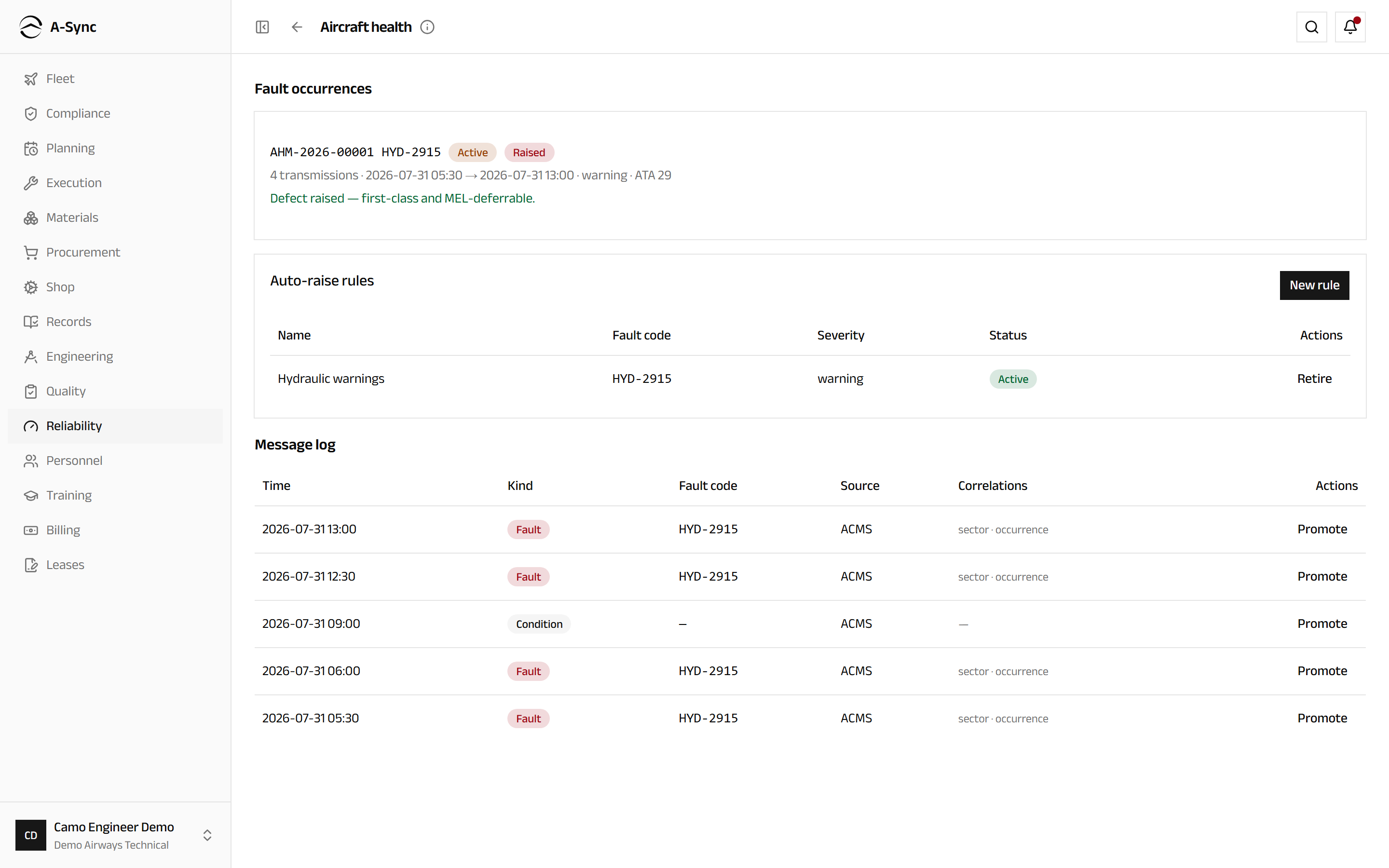
Task: Create a New rule
Action: 1314,285
